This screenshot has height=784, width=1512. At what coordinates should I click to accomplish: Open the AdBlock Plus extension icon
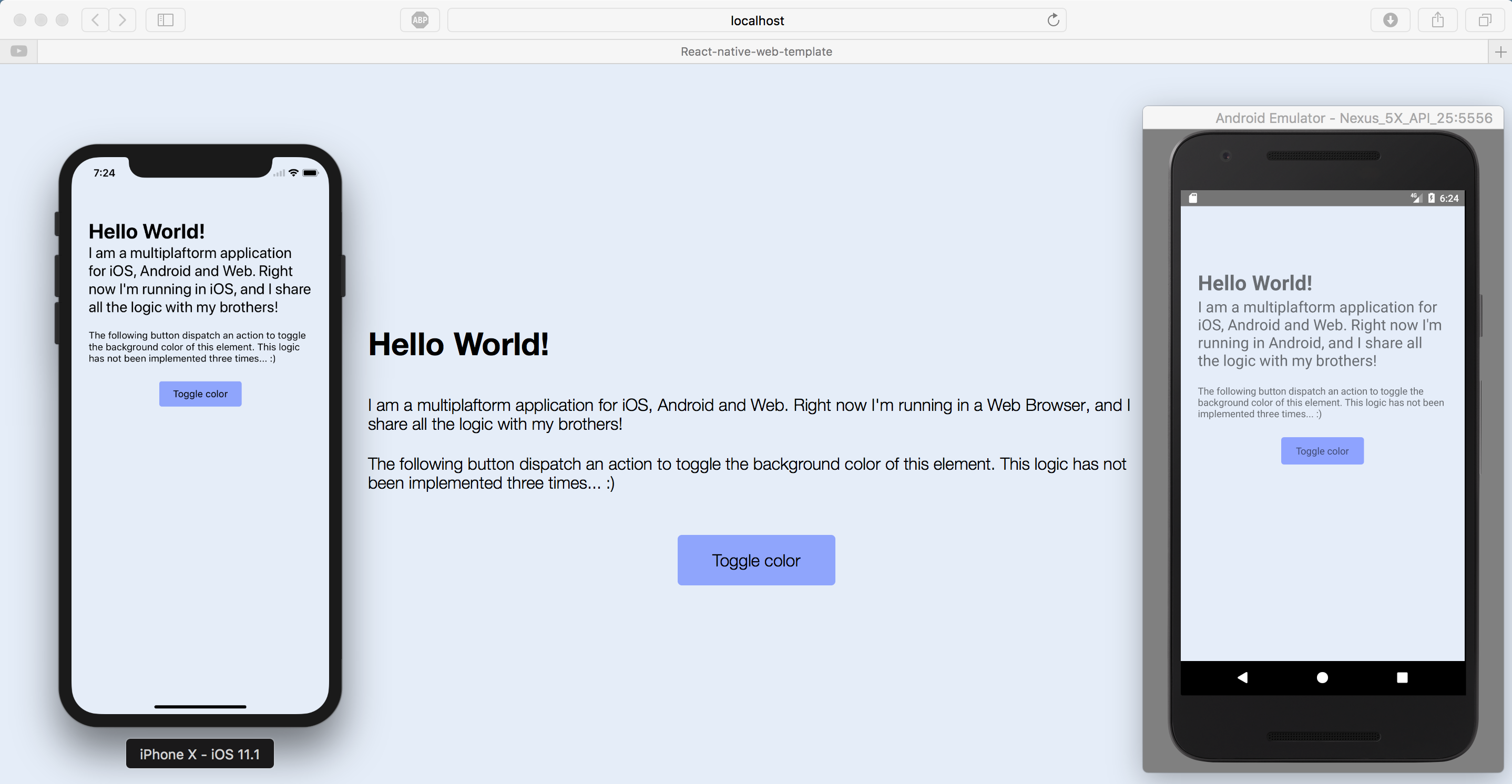[x=420, y=20]
